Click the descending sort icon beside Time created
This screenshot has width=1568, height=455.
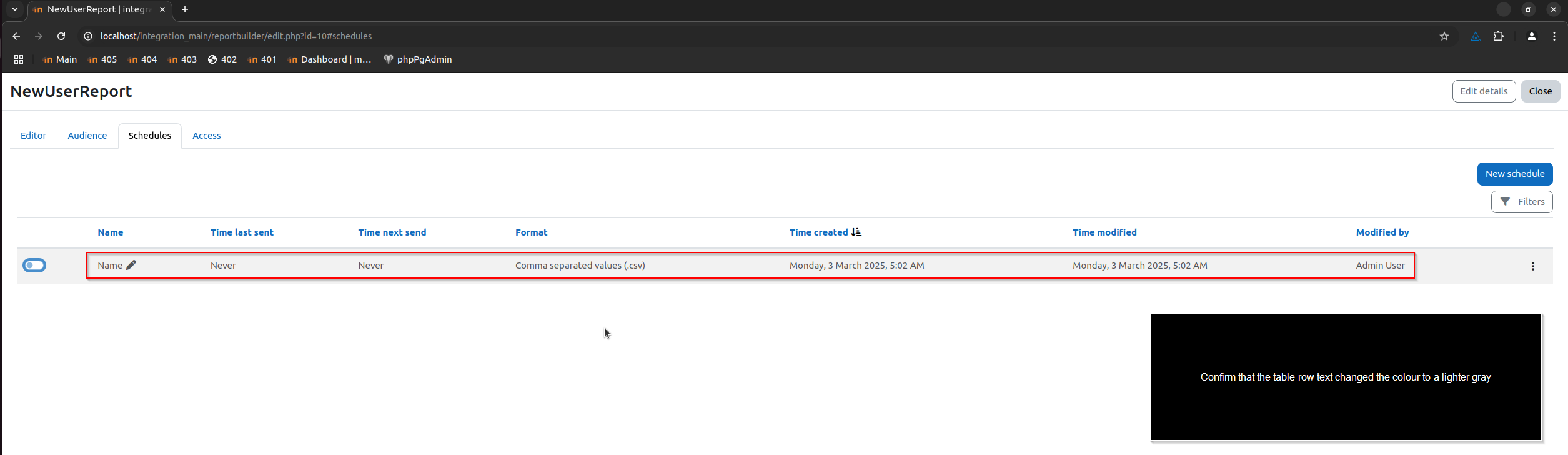click(856, 232)
